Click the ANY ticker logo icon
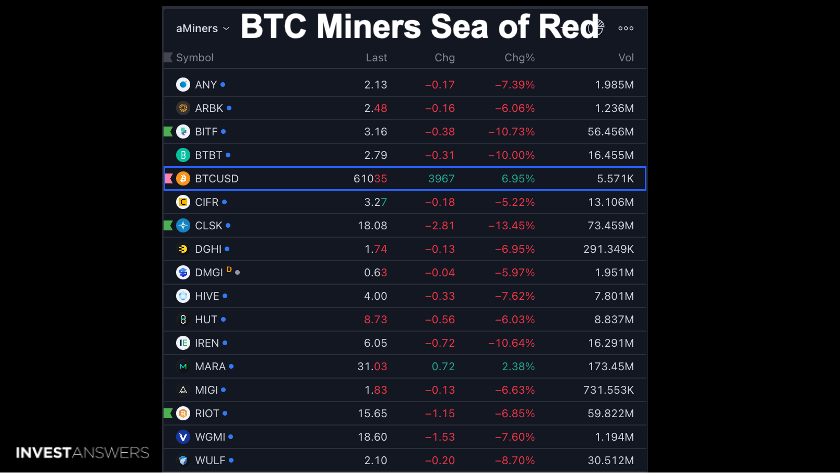The width and height of the screenshot is (840, 473). click(x=183, y=85)
